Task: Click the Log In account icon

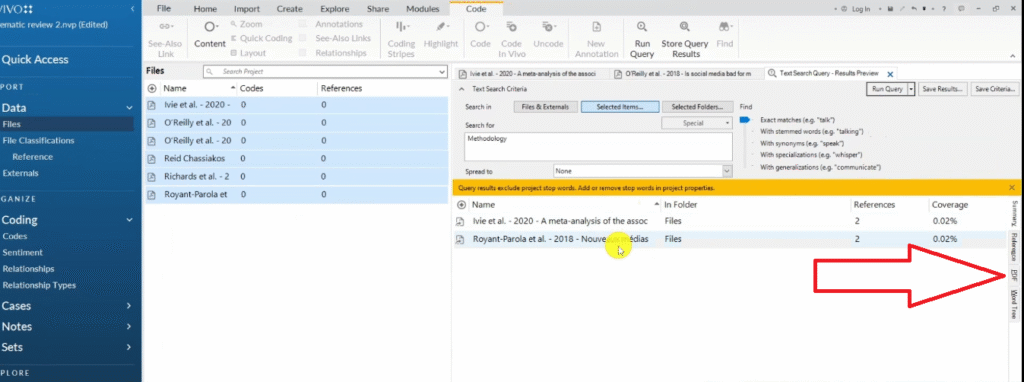Action: coord(844,9)
